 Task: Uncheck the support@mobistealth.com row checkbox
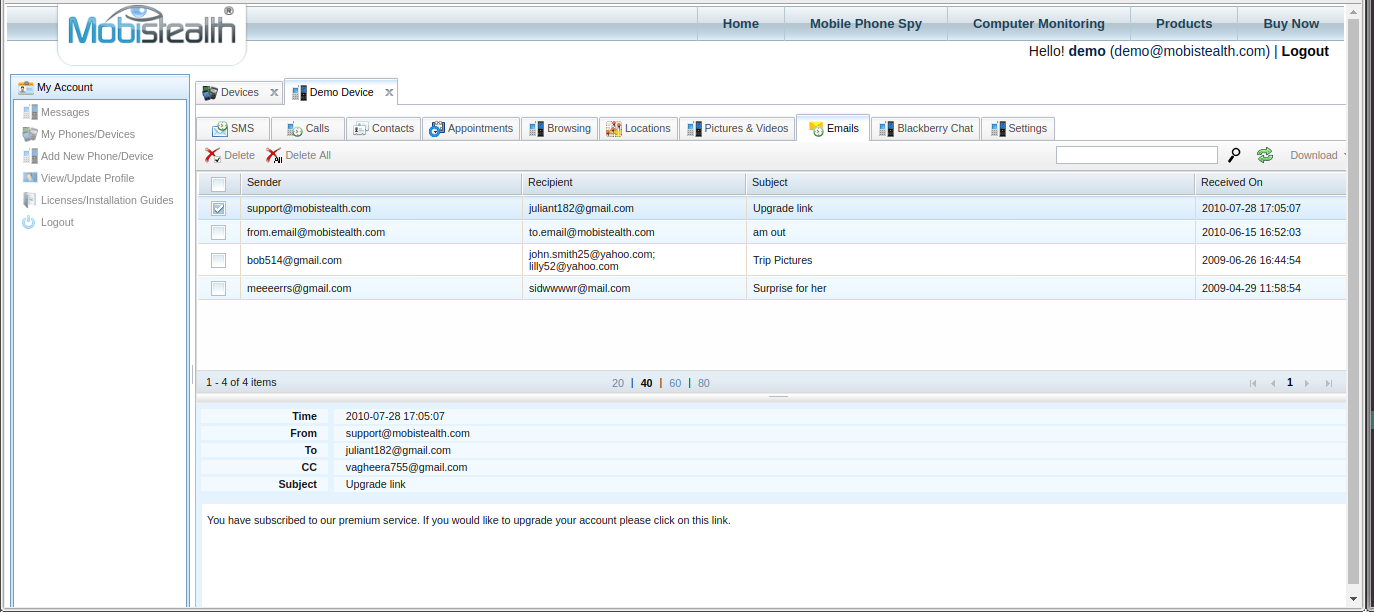(x=218, y=208)
